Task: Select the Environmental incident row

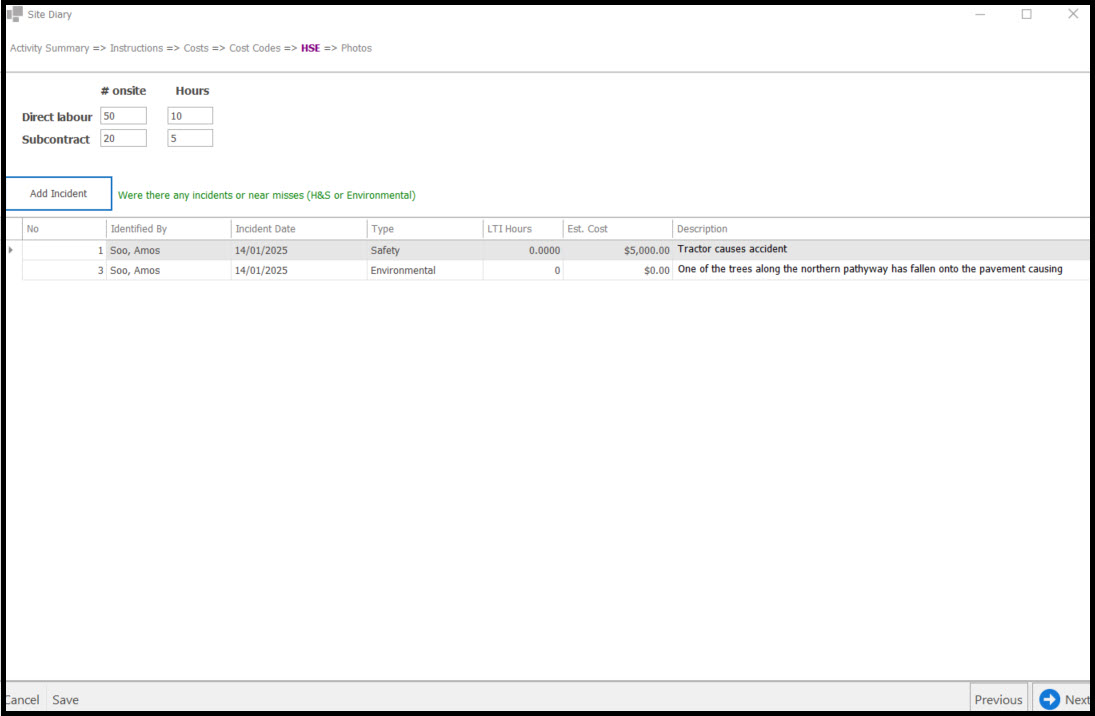Action: (x=402, y=270)
